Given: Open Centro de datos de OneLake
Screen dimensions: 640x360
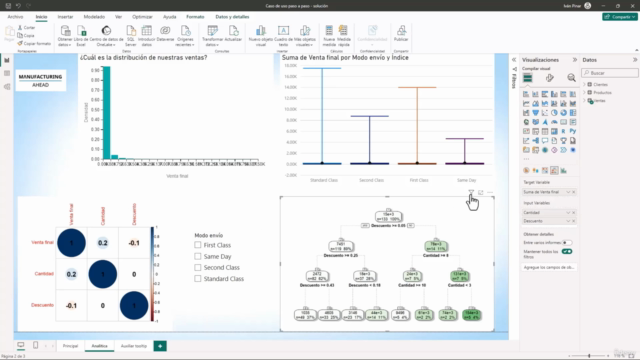Looking at the screenshot, I should tap(106, 35).
